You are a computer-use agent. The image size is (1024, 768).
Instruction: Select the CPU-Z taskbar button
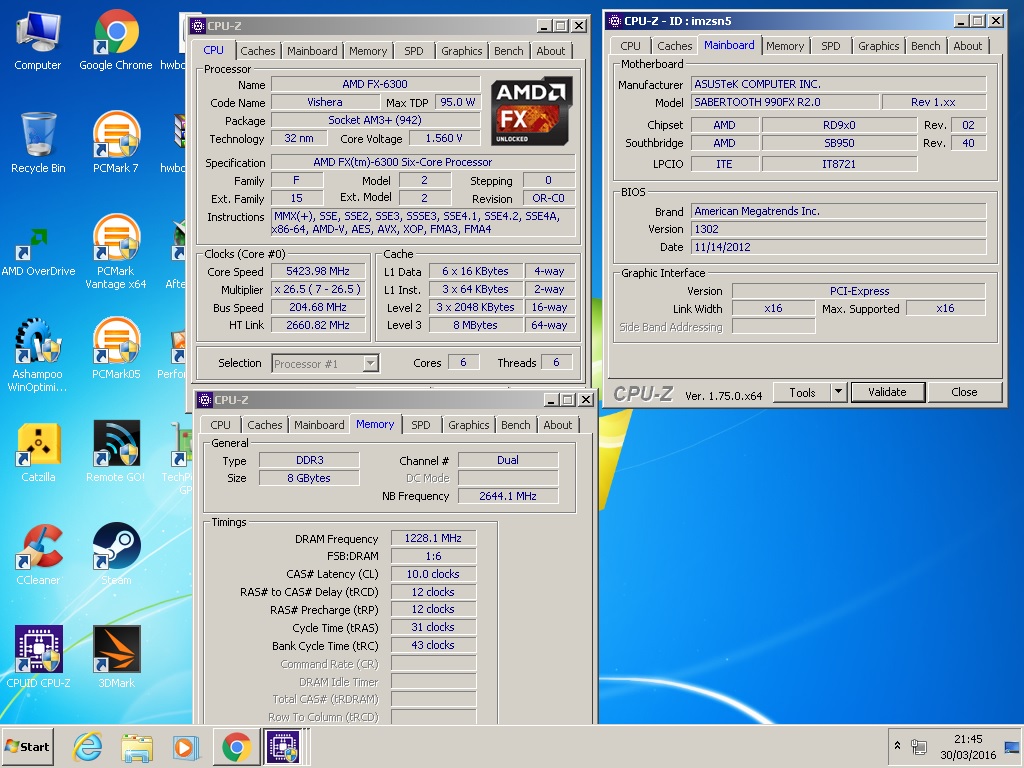tap(283, 746)
